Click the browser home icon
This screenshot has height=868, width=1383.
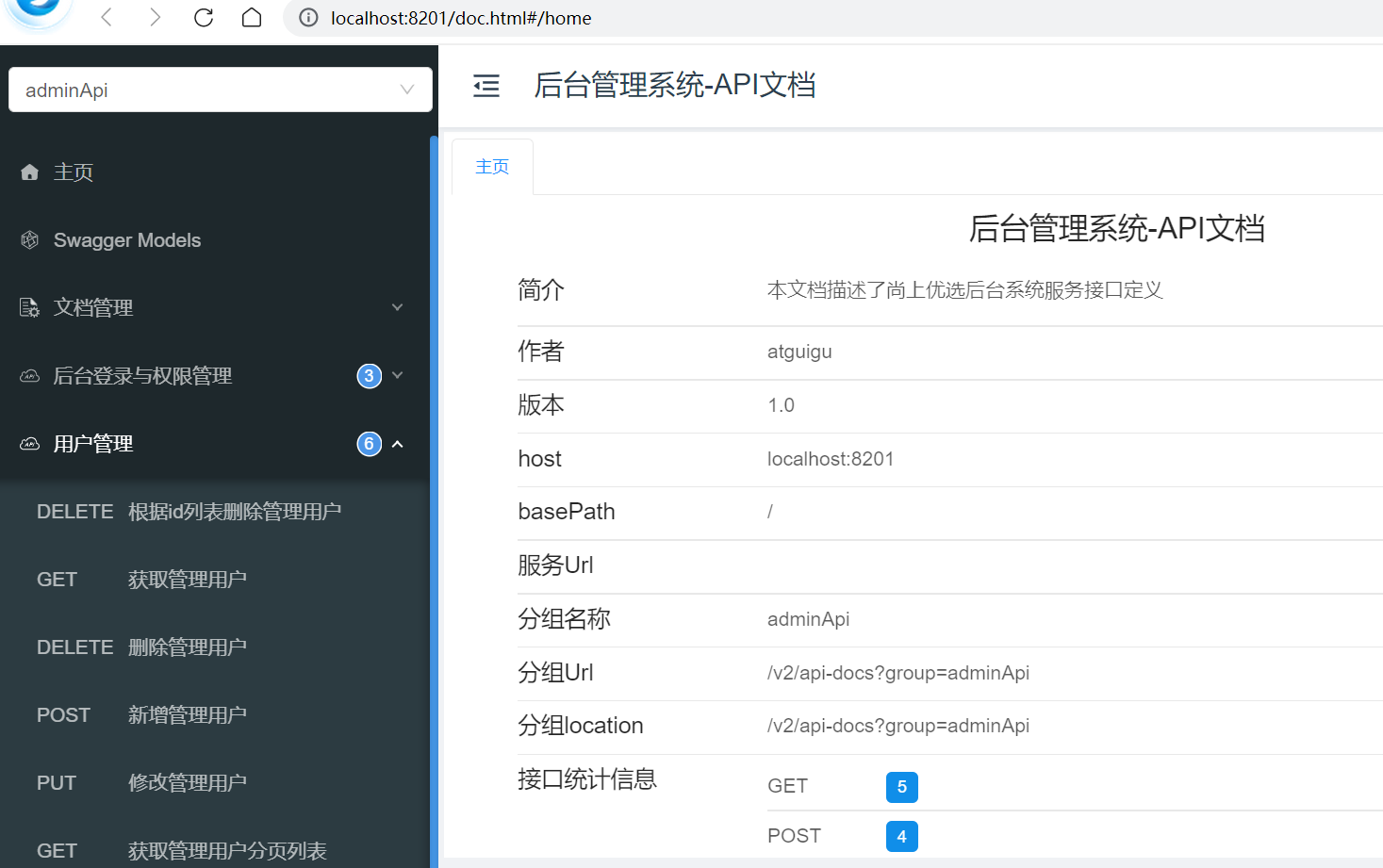coord(252,18)
